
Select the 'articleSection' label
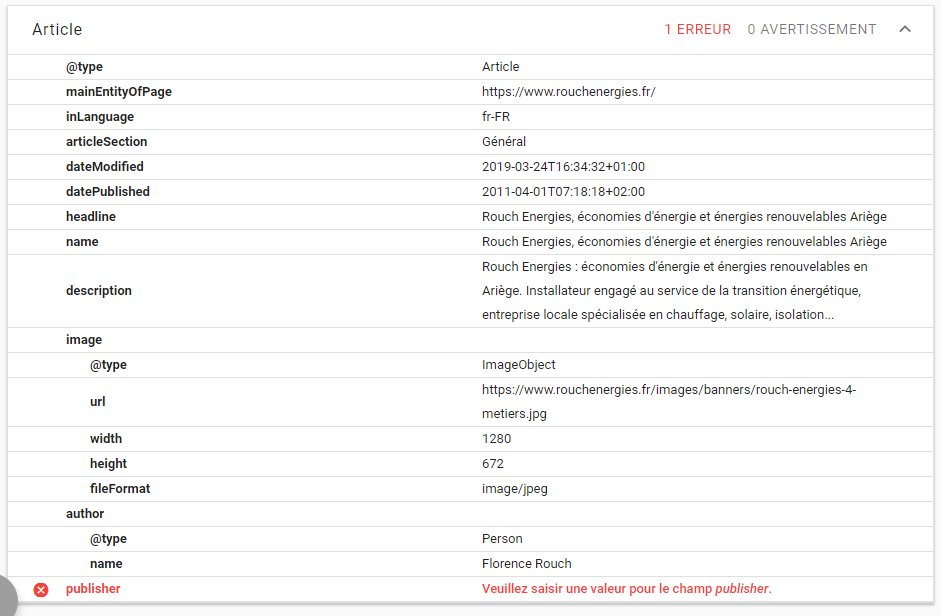coord(106,142)
